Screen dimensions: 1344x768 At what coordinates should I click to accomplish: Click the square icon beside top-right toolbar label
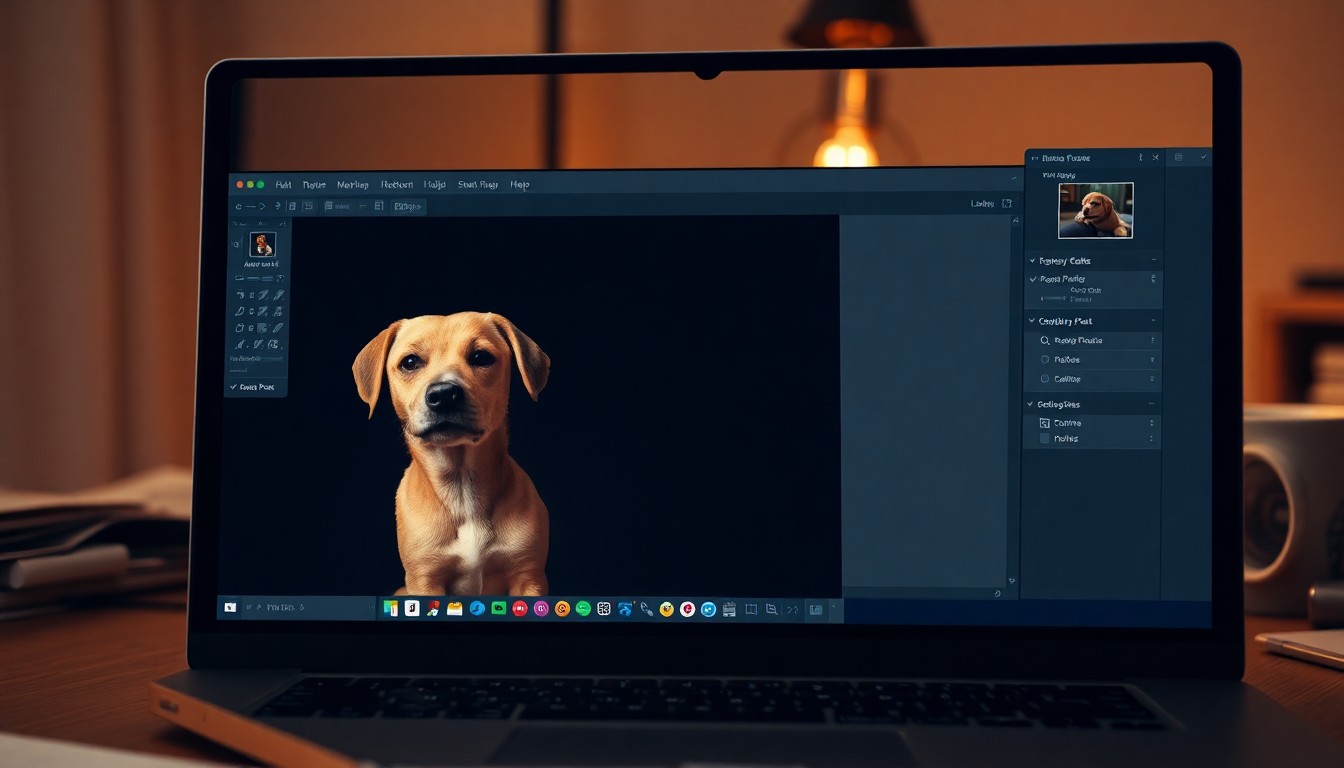pyautogui.click(x=1007, y=204)
